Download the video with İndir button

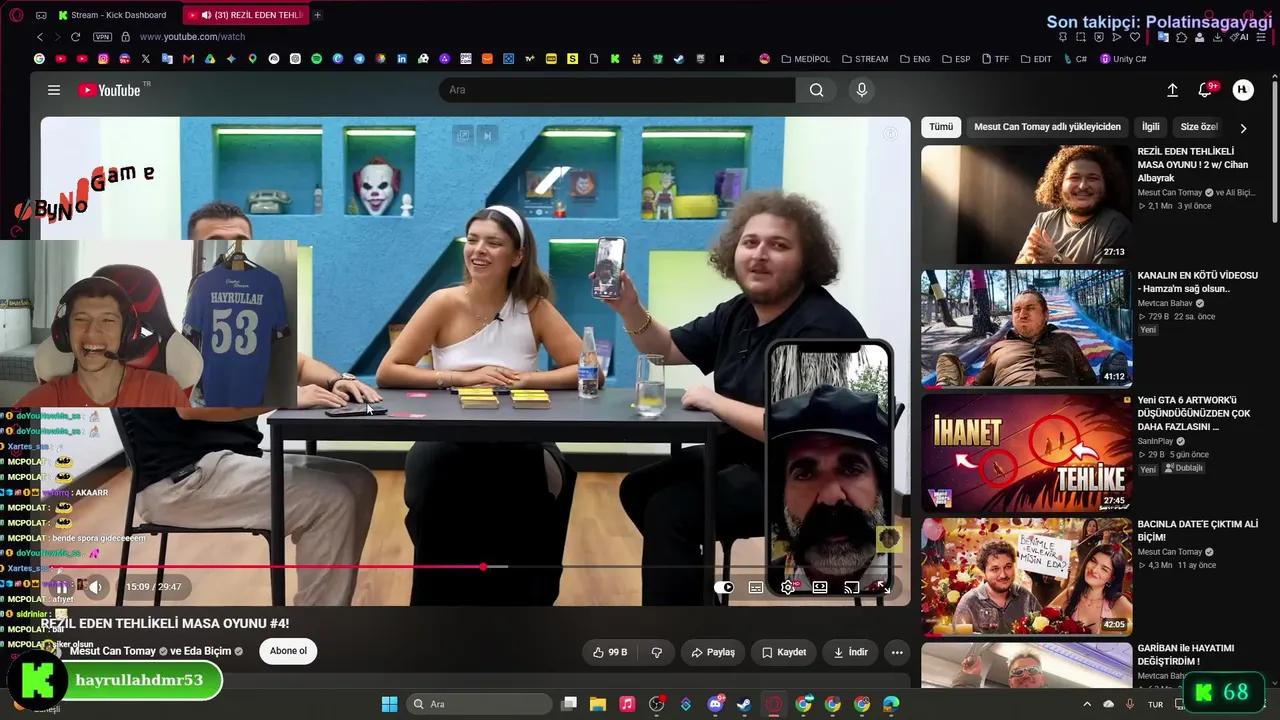pyautogui.click(x=851, y=652)
